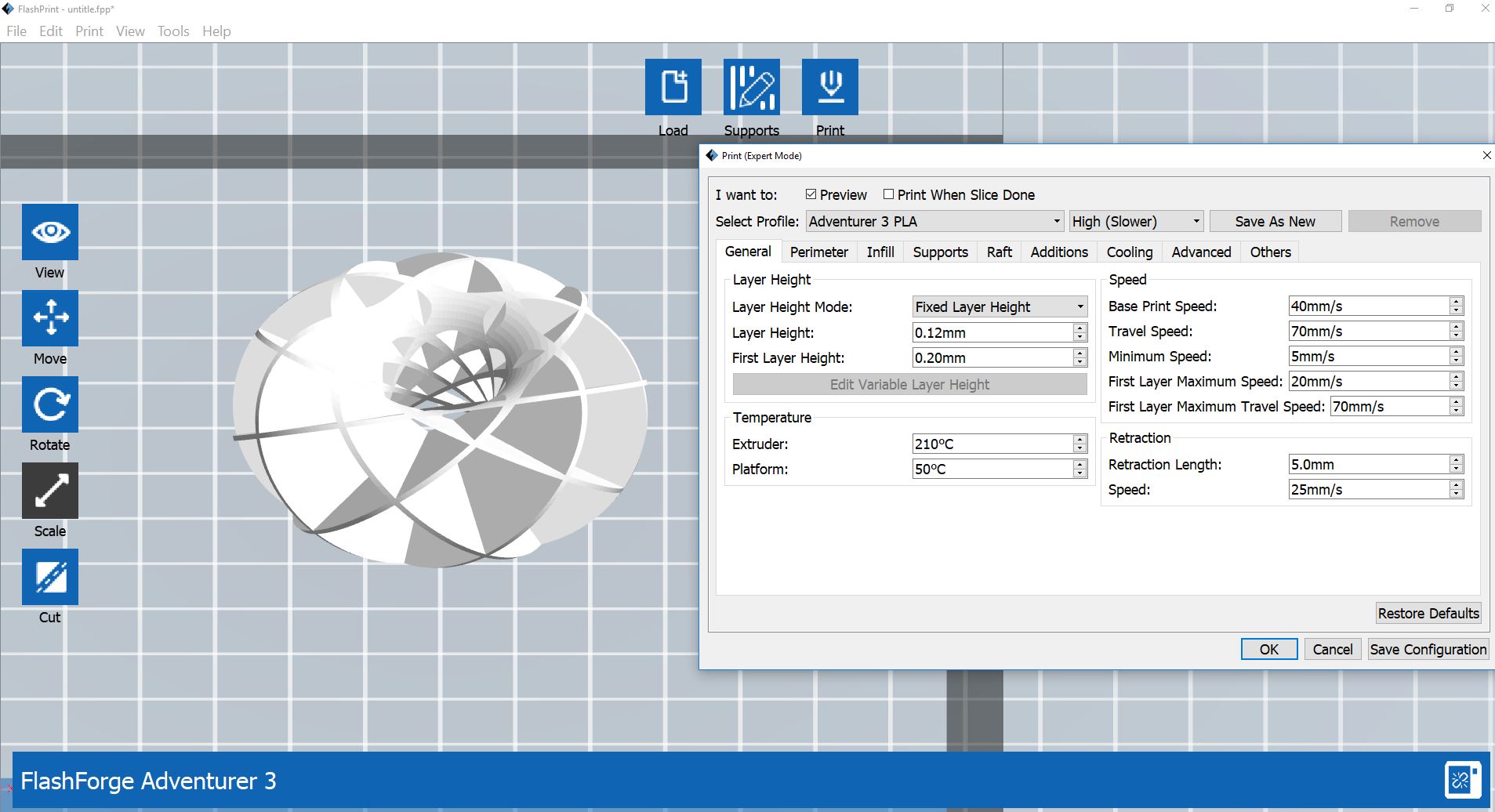Open the File menu
This screenshot has width=1495, height=812.
click(x=16, y=31)
